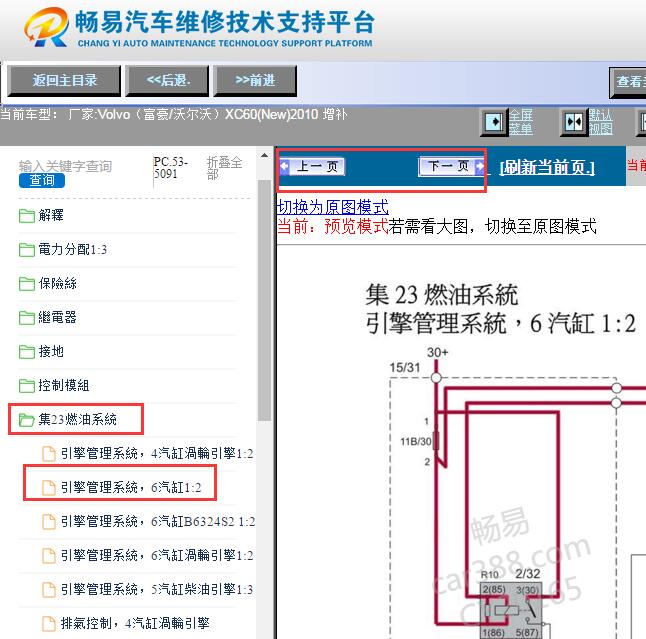Click document icon for 6汽缸1:2
Screen dimensions: 646x639
[x=49, y=488]
